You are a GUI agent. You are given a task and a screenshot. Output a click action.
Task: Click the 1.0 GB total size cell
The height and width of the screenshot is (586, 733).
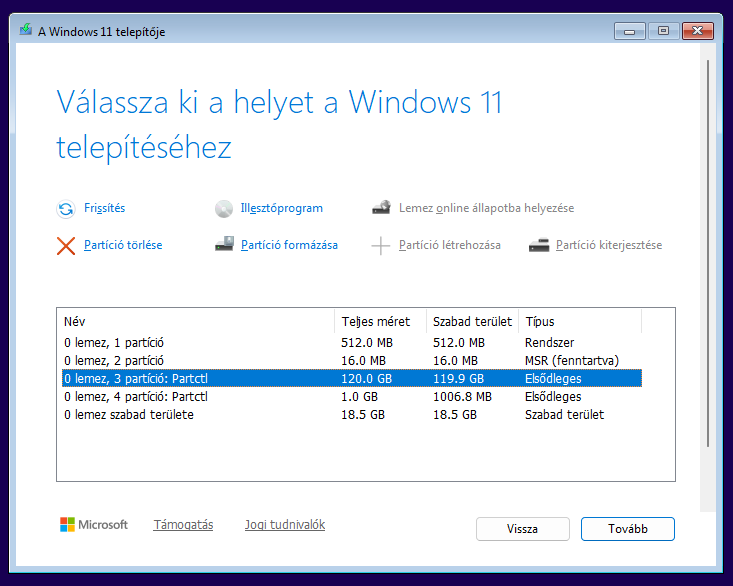[359, 397]
